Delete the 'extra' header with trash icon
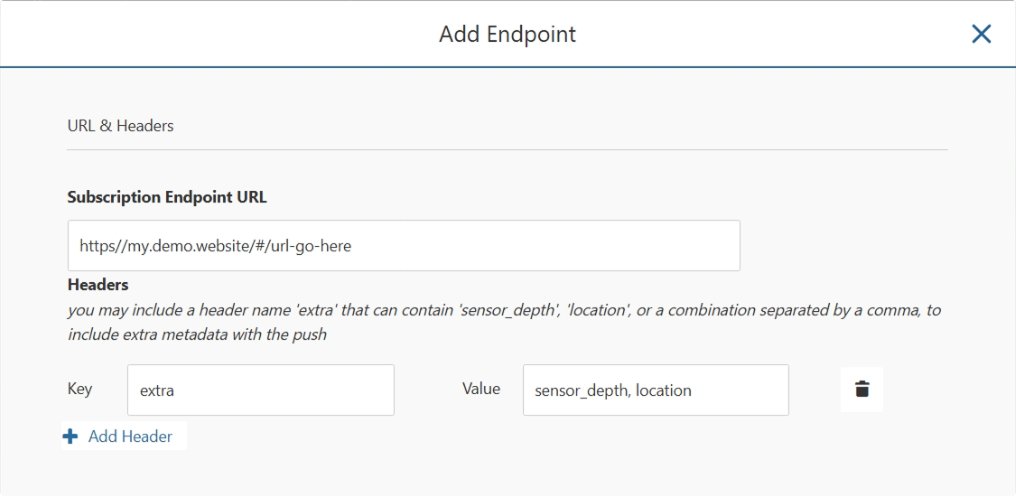This screenshot has width=1016, height=496. click(862, 389)
